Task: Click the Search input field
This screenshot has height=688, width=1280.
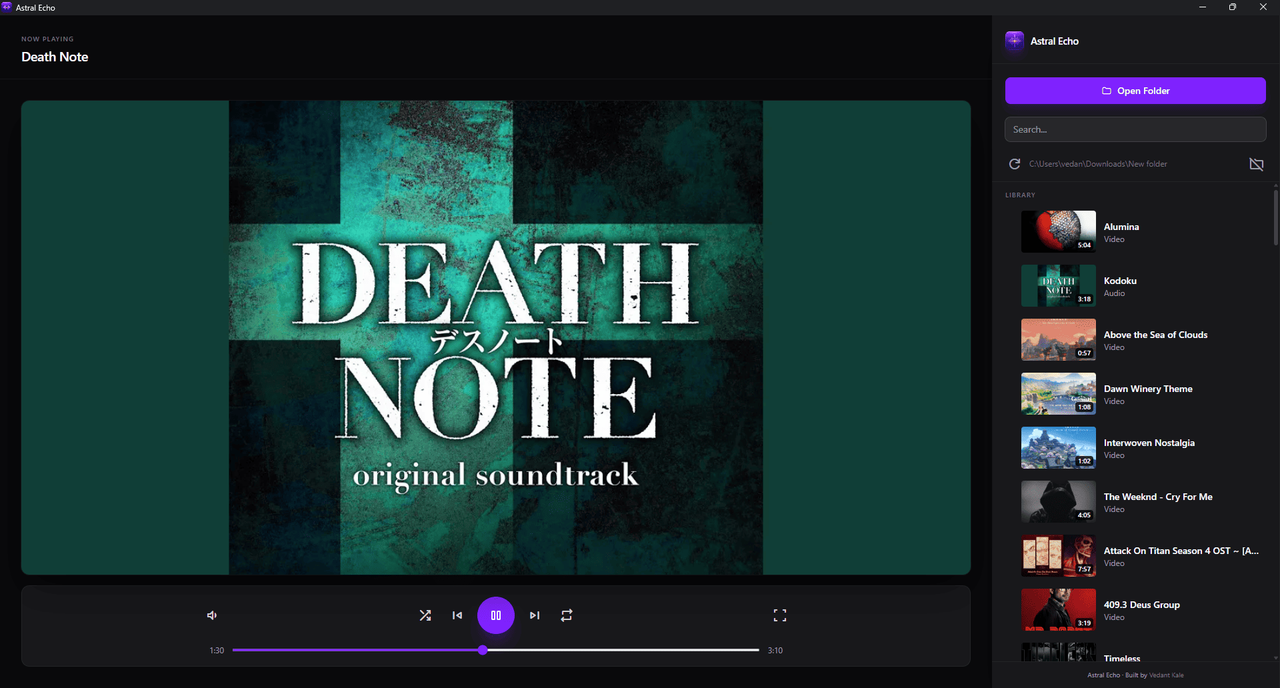Action: point(1135,129)
